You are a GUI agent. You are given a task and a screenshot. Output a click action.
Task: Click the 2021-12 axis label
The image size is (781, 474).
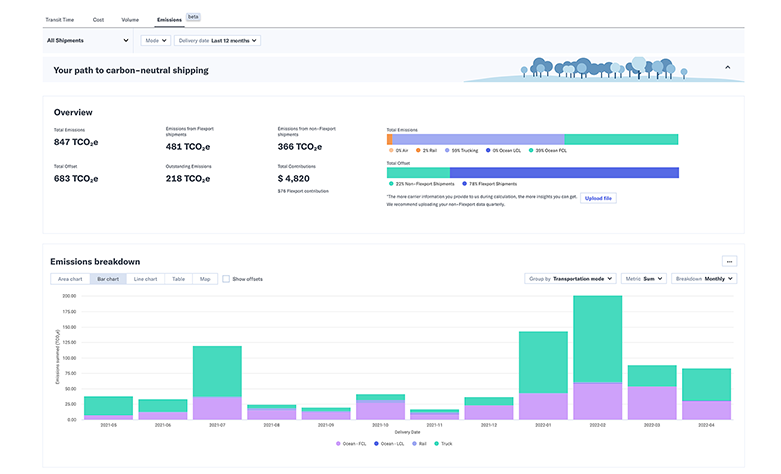click(x=489, y=425)
